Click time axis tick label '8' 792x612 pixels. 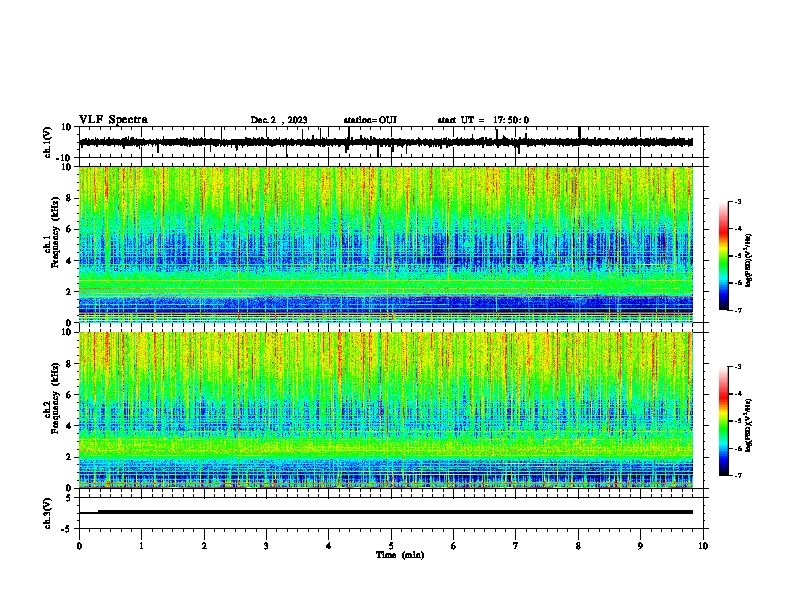[x=578, y=546]
